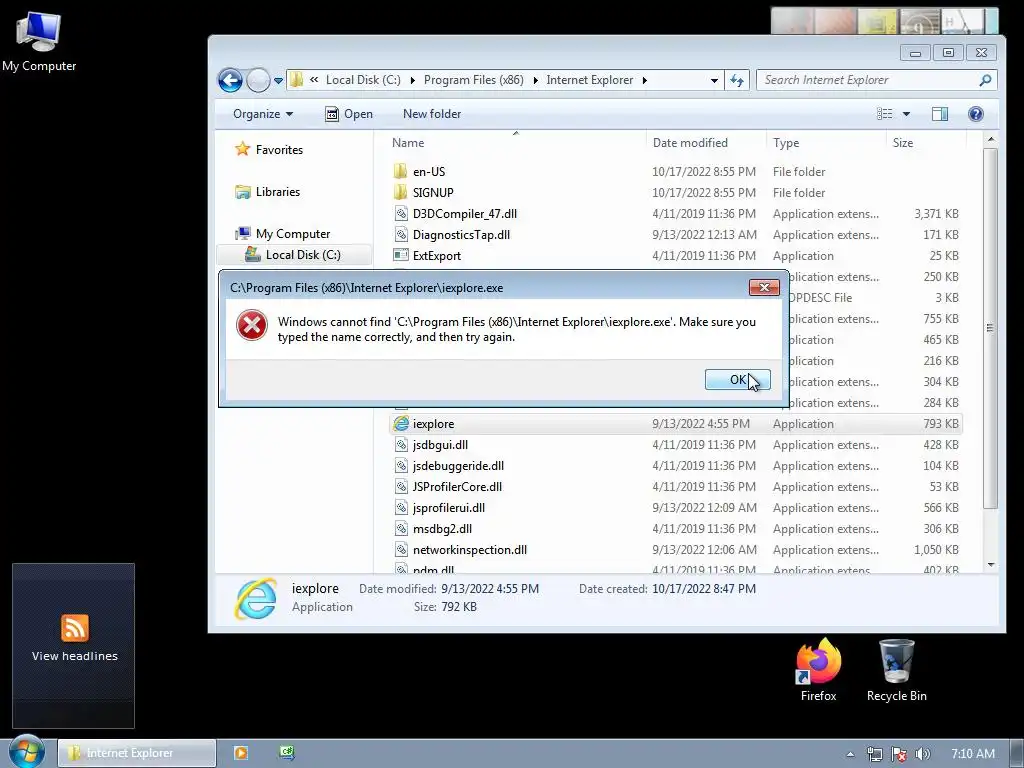This screenshot has width=1024, height=768.
Task: Select Libraries in navigation pane
Action: 267,191
